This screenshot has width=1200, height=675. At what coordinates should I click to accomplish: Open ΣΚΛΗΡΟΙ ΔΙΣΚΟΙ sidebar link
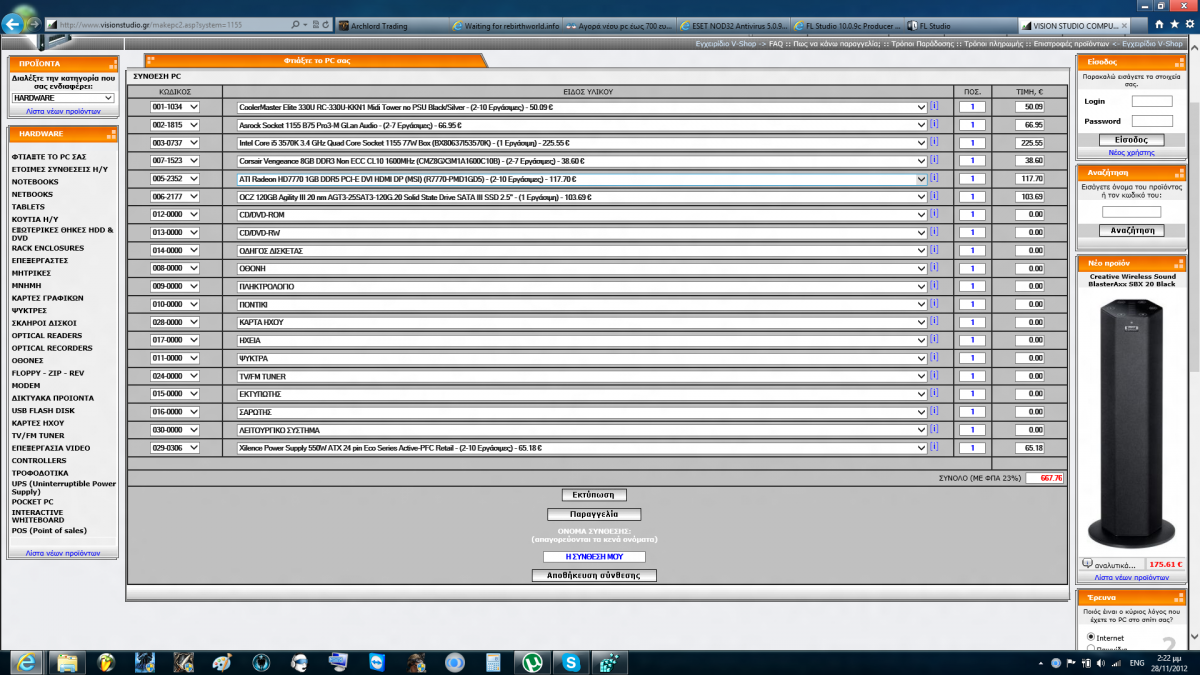pos(44,323)
